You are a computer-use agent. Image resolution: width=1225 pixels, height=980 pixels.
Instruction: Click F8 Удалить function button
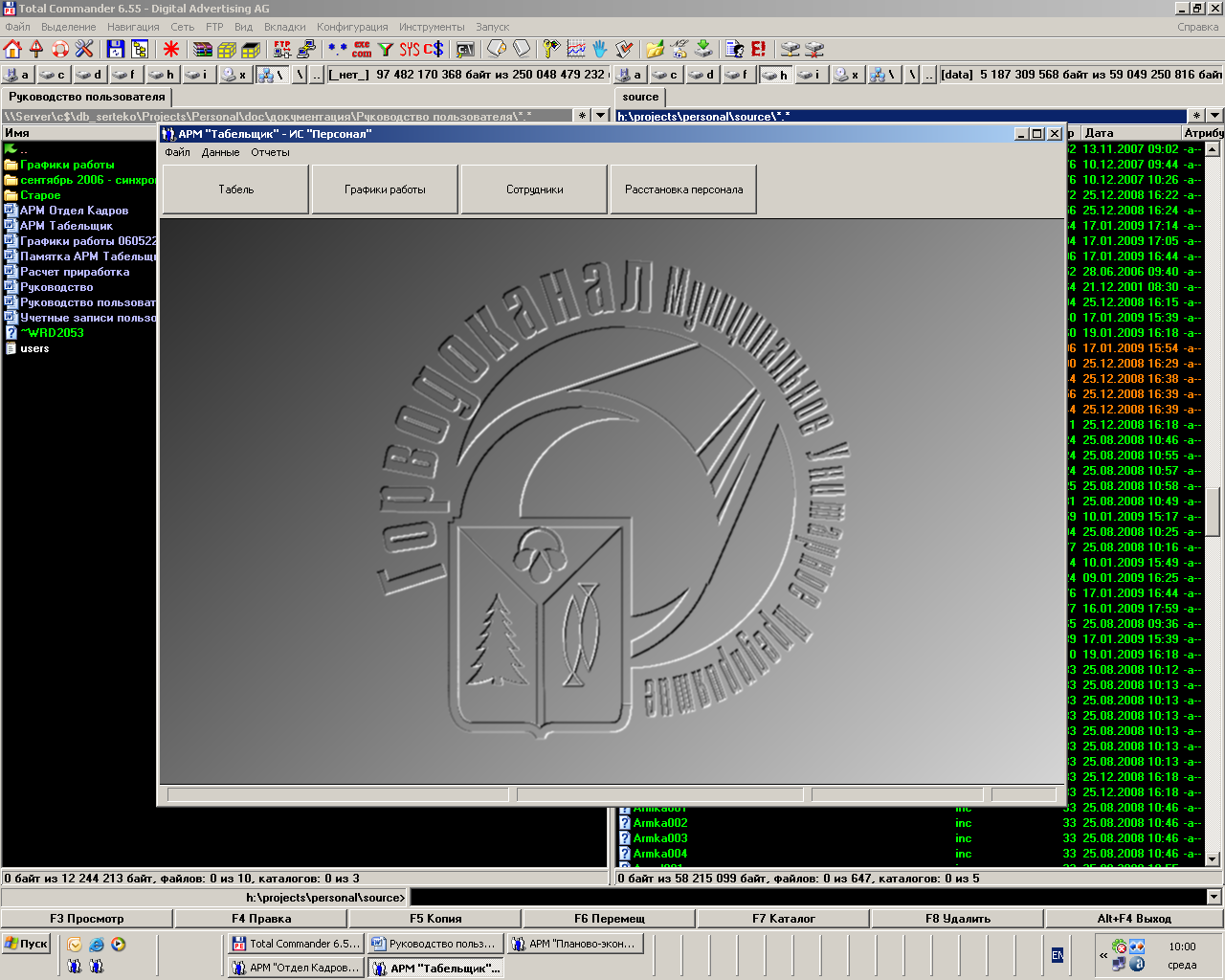(958, 919)
